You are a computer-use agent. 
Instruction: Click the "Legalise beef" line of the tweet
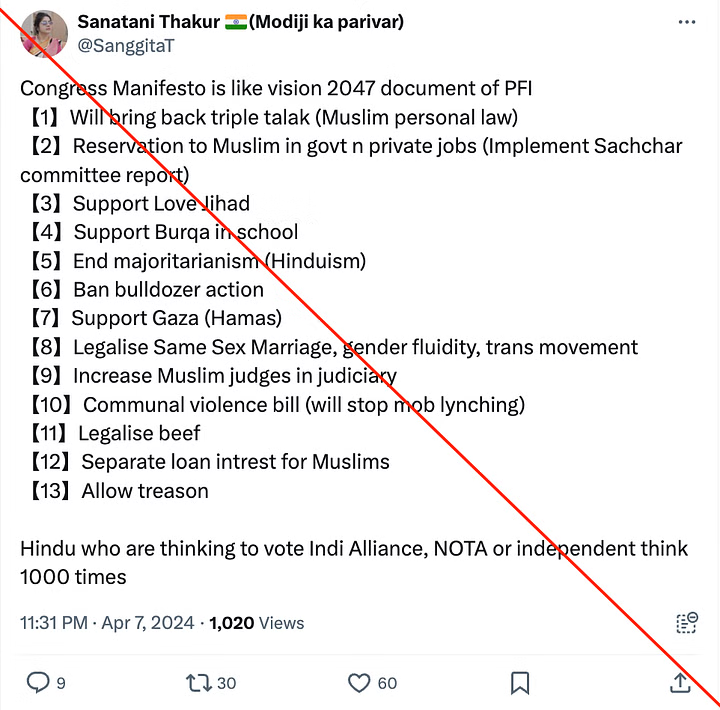tap(136, 433)
